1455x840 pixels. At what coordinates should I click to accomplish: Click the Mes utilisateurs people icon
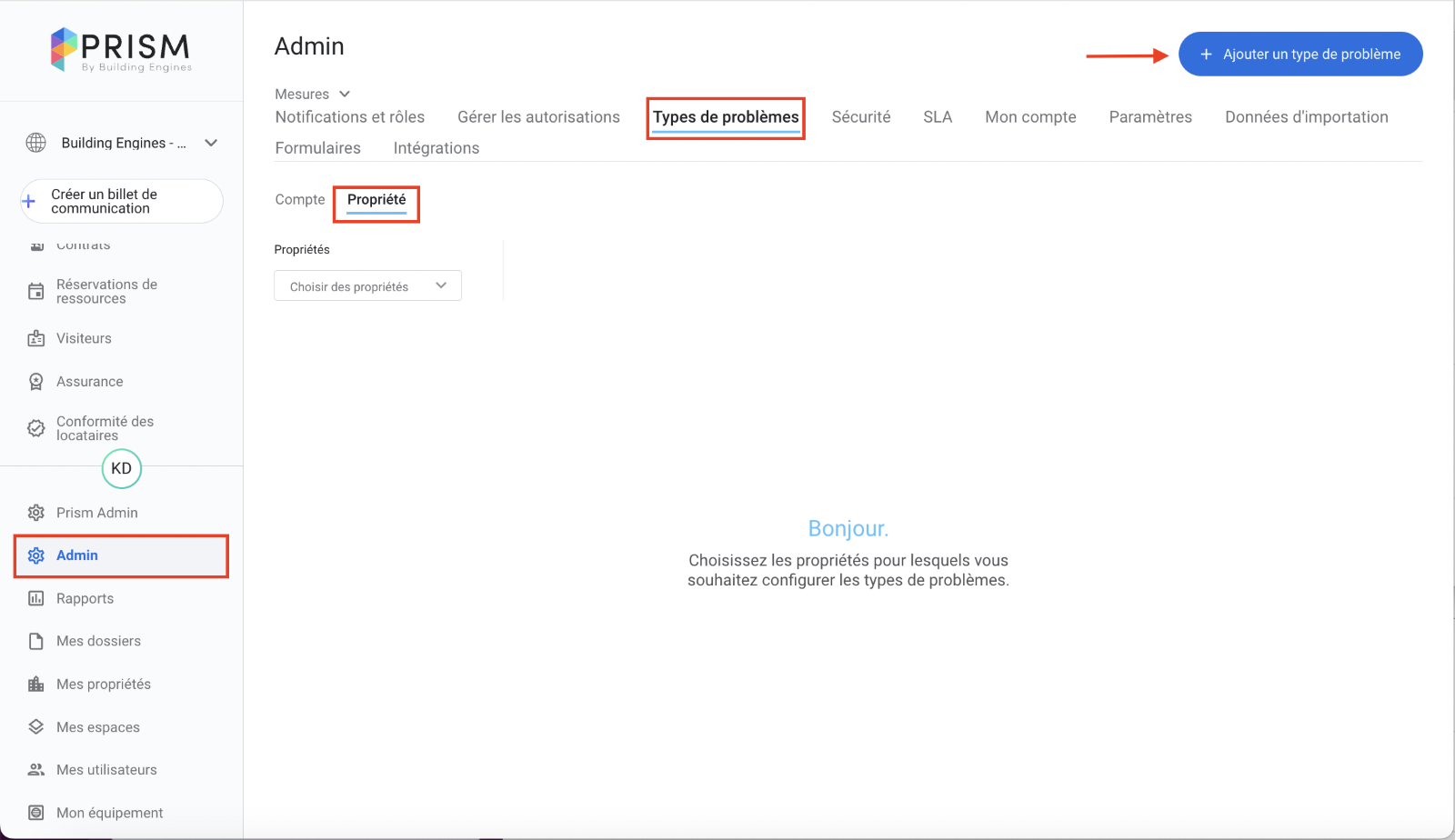click(36, 770)
